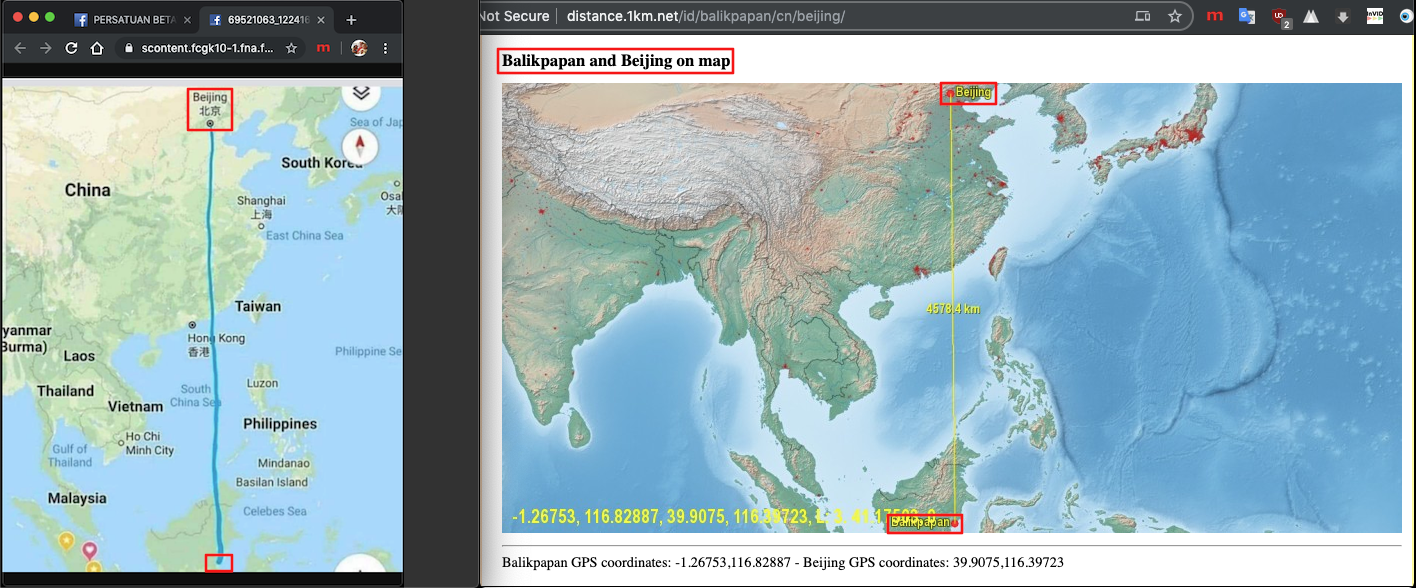Viewport: 1416px width, 588px height.
Task: Open profile avatar in left browser
Action: coord(359,48)
